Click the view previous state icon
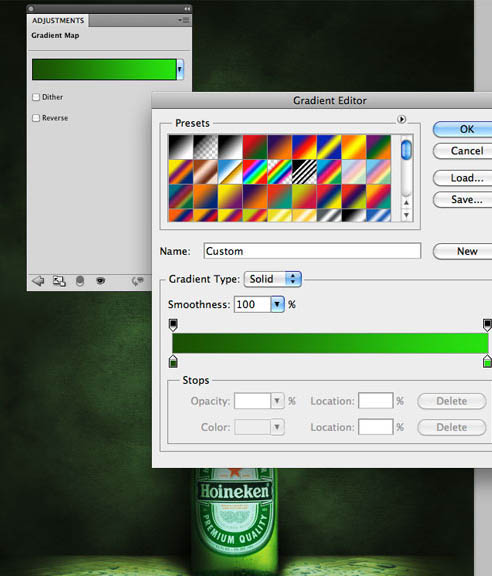Image resolution: width=492 pixels, height=576 pixels. click(x=137, y=281)
